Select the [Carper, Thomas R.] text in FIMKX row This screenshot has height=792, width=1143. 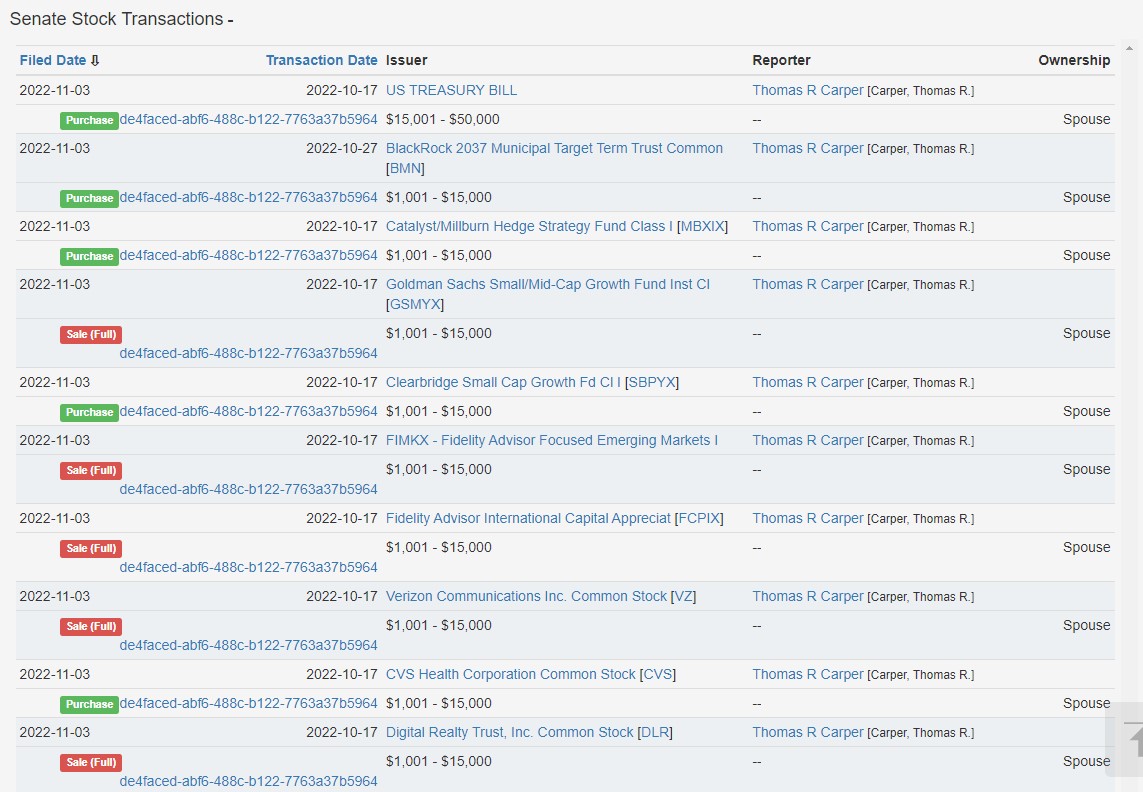pos(921,441)
